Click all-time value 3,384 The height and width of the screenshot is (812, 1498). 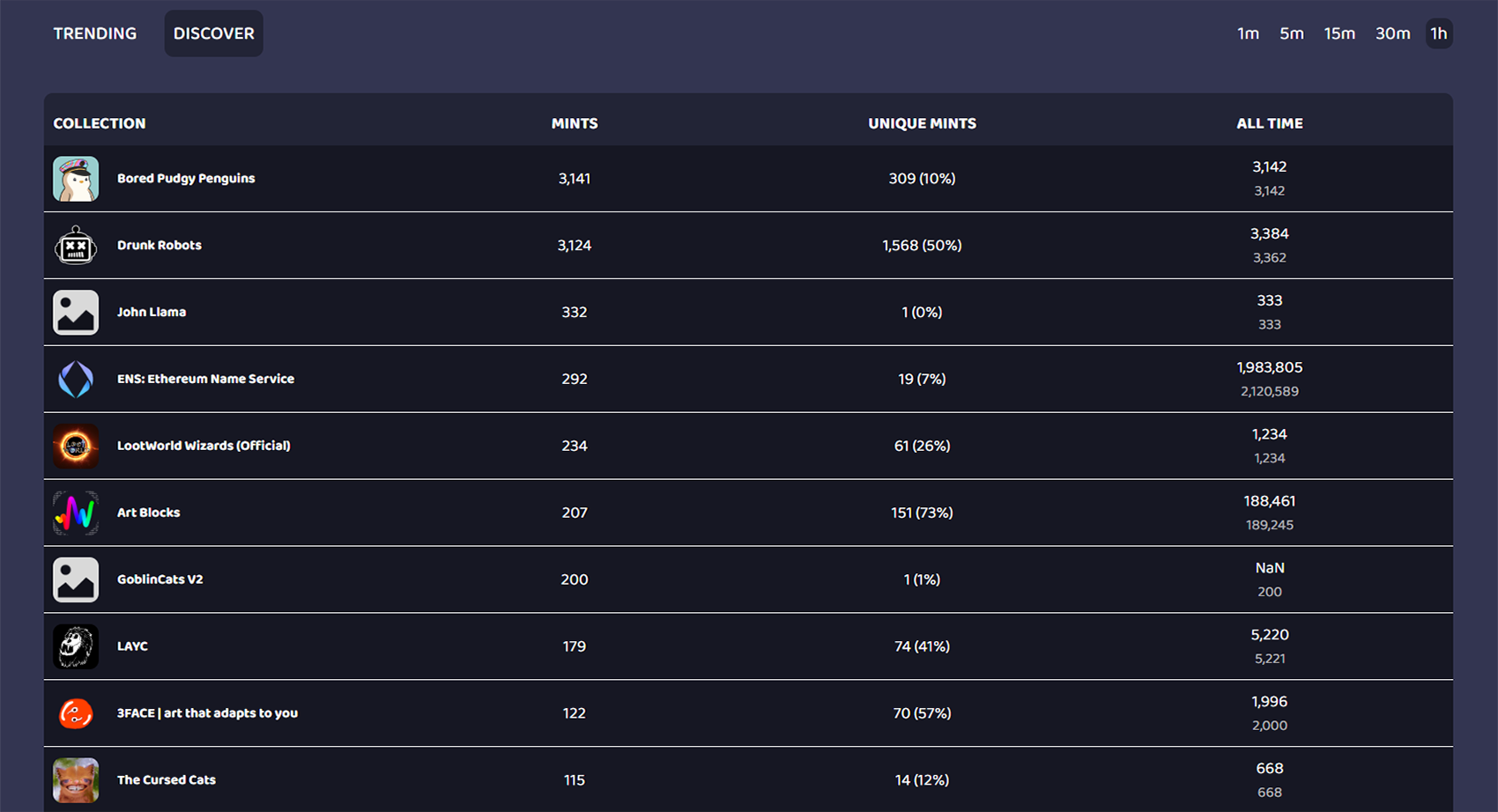(x=1270, y=234)
